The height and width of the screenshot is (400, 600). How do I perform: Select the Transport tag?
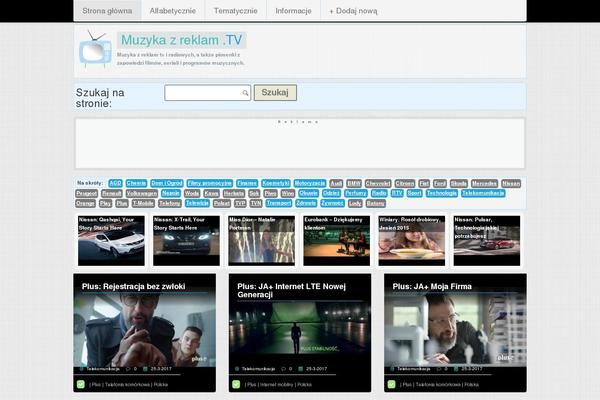279,203
